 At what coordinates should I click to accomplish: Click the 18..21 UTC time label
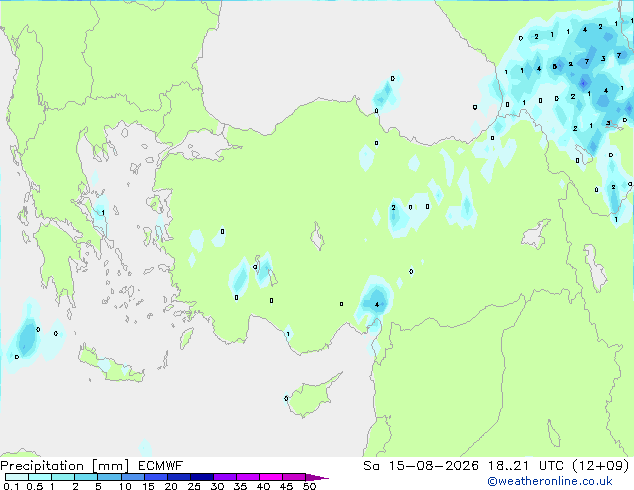(x=526, y=466)
